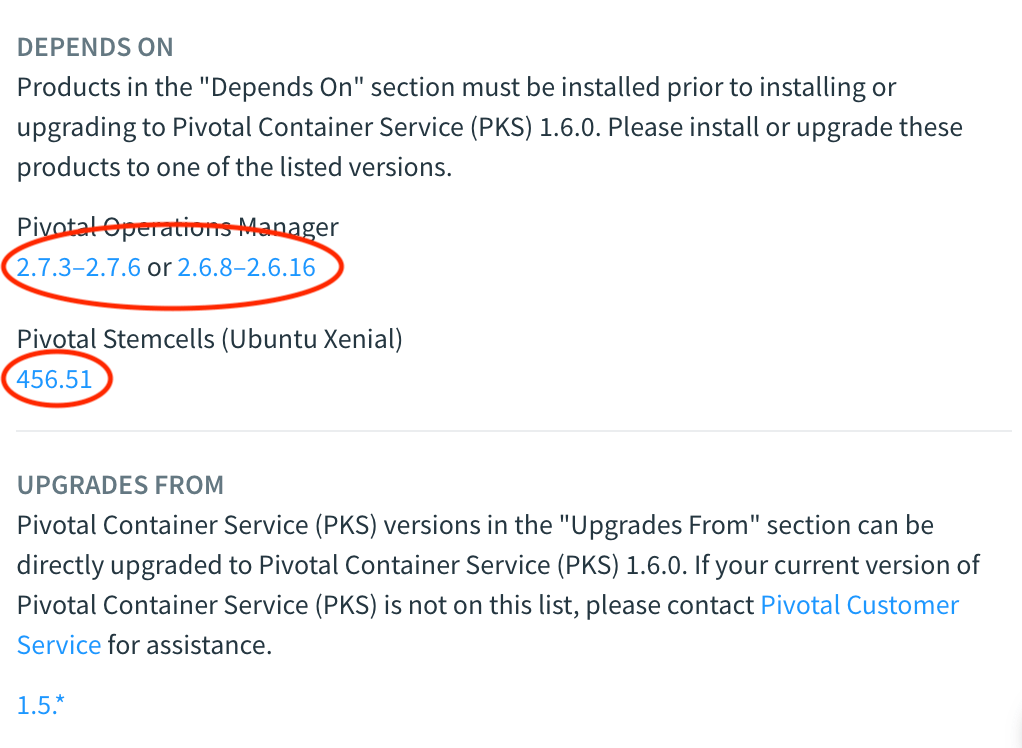
Task: Select the 1.5.* upgrade version link
Action: [x=41, y=705]
